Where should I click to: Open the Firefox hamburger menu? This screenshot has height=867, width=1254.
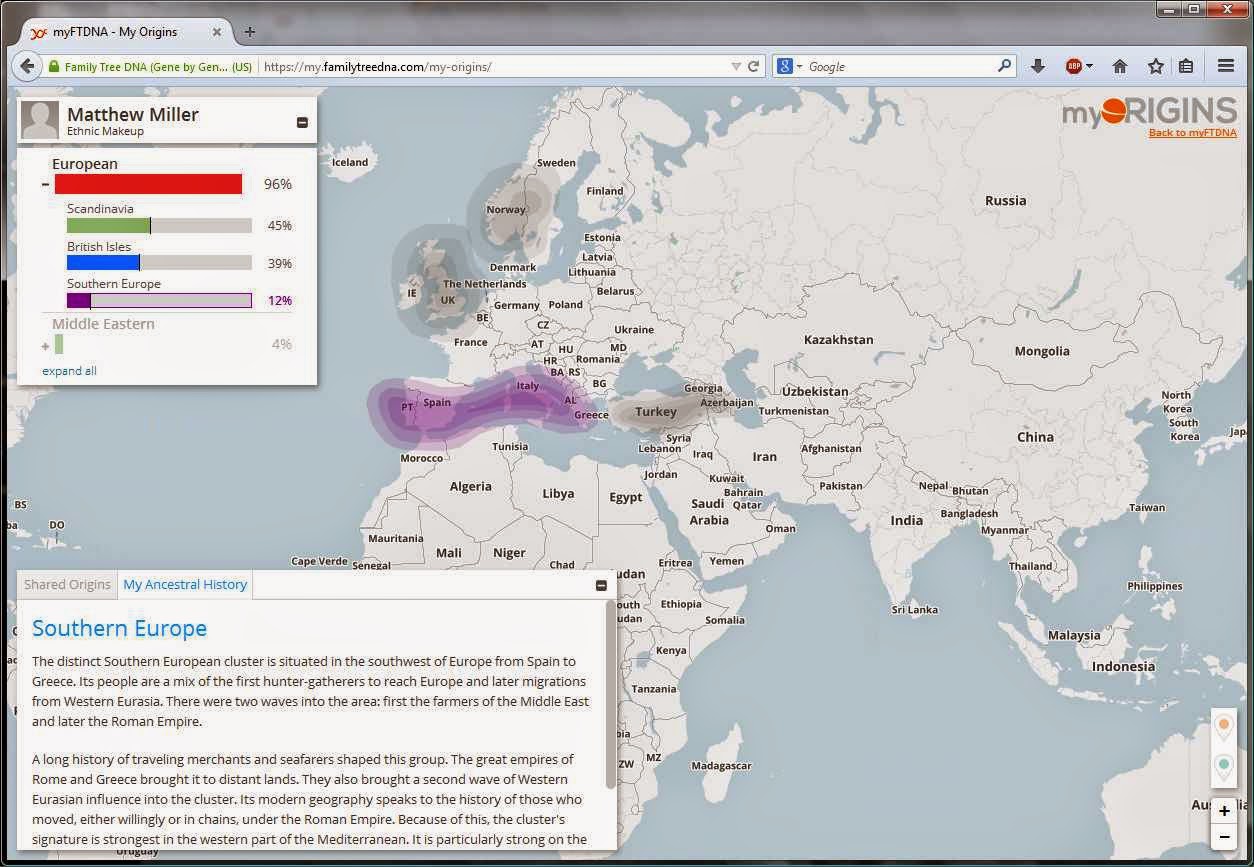click(x=1225, y=65)
